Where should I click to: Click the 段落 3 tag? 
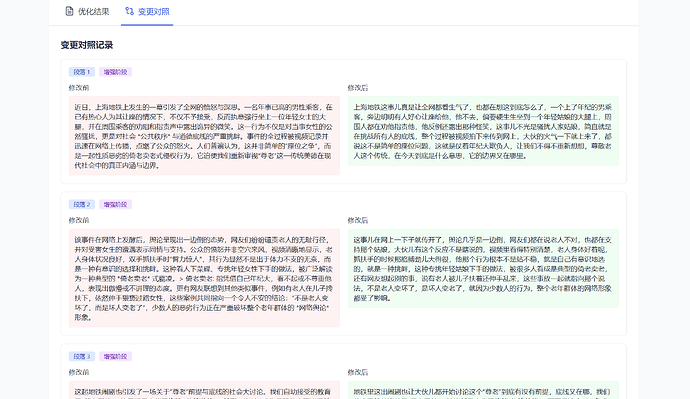coord(82,356)
